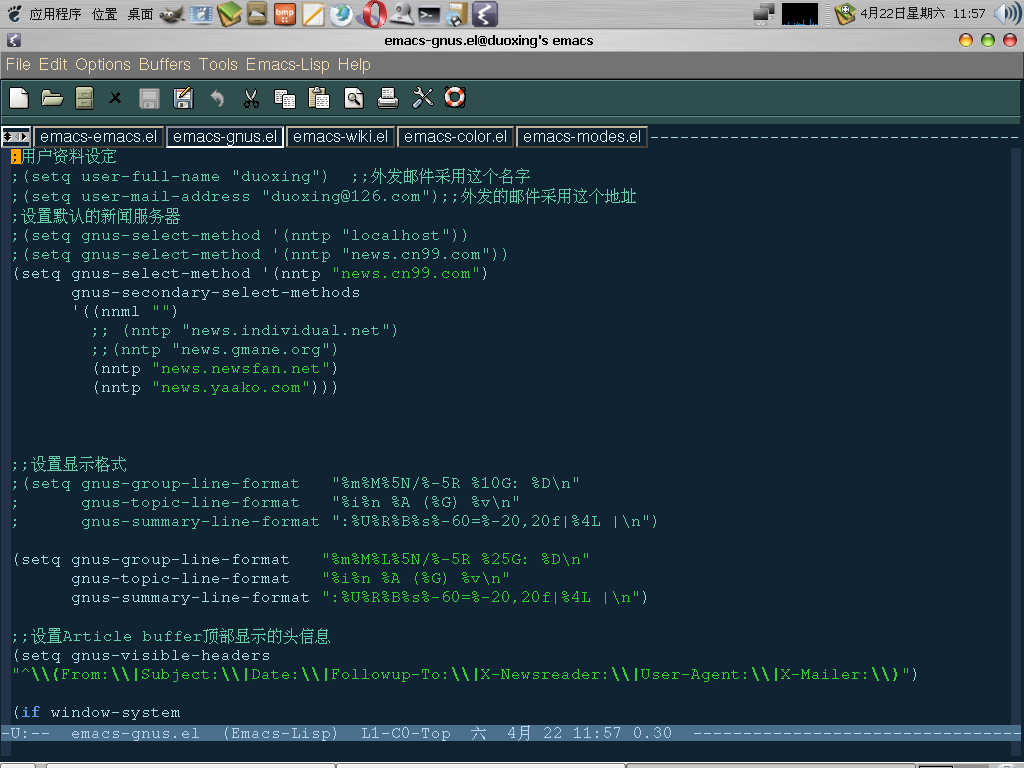This screenshot has width=1024, height=768.
Task: Click the window menu icon in title bar
Action: [x=14, y=40]
